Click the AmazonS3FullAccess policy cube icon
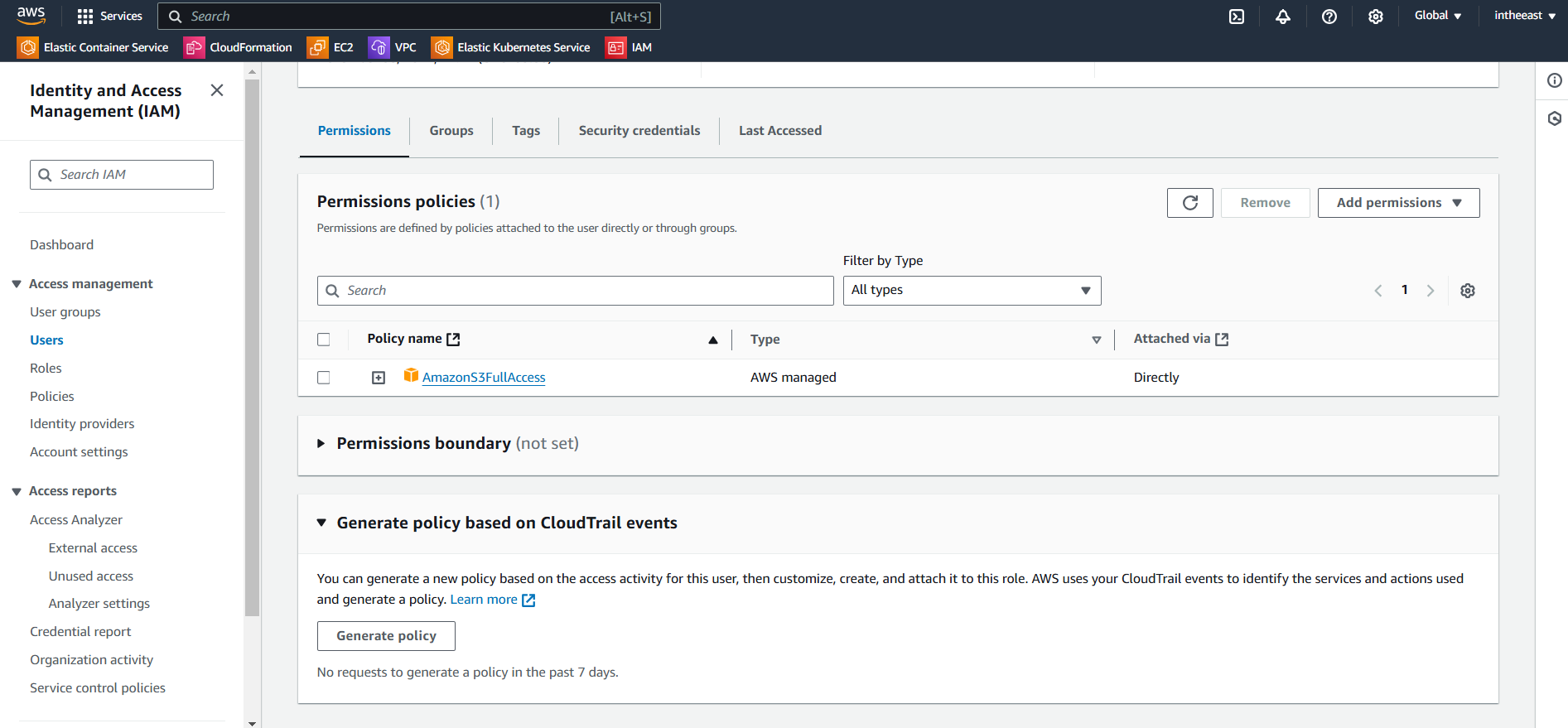 [411, 376]
